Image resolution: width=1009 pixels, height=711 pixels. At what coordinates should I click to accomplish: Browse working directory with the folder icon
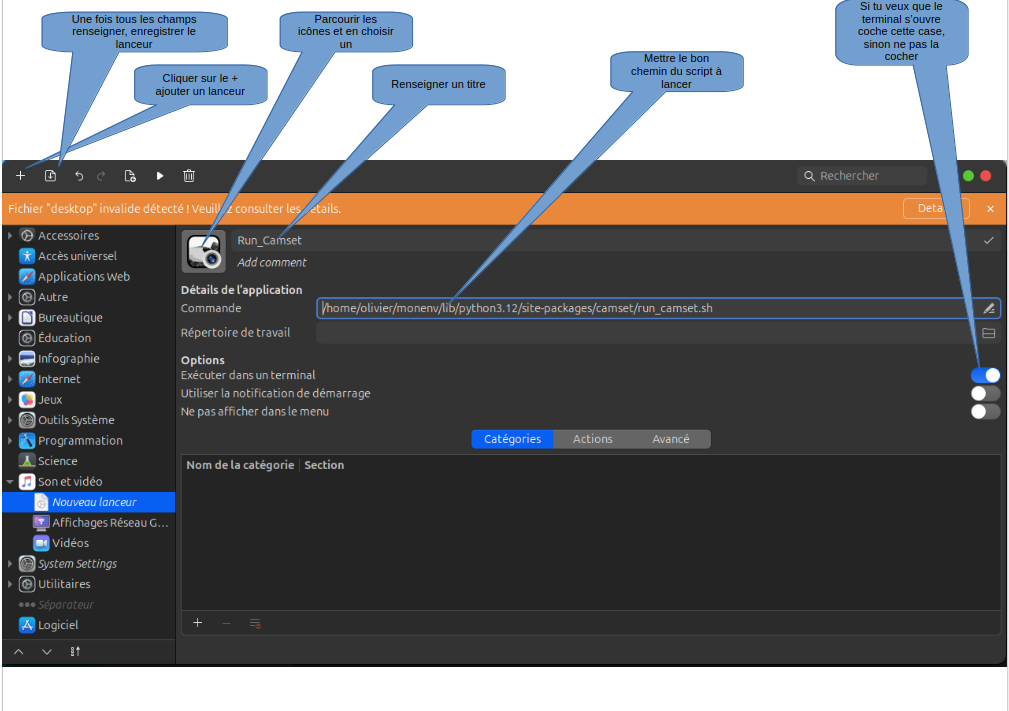click(988, 333)
